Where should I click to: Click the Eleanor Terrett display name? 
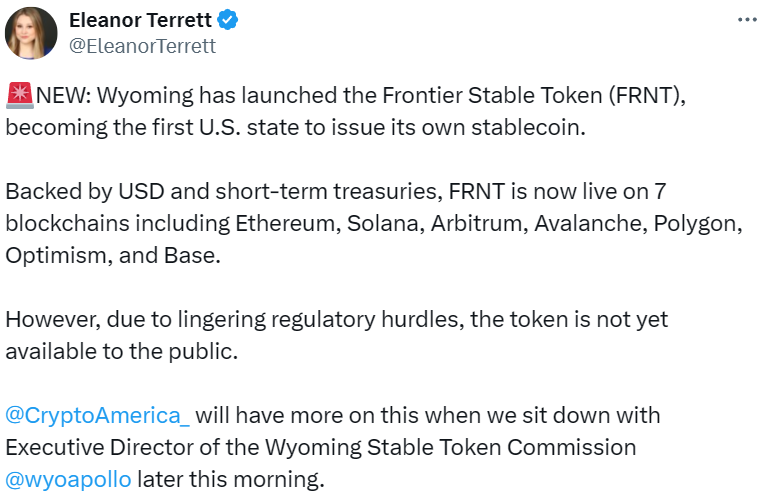139,20
